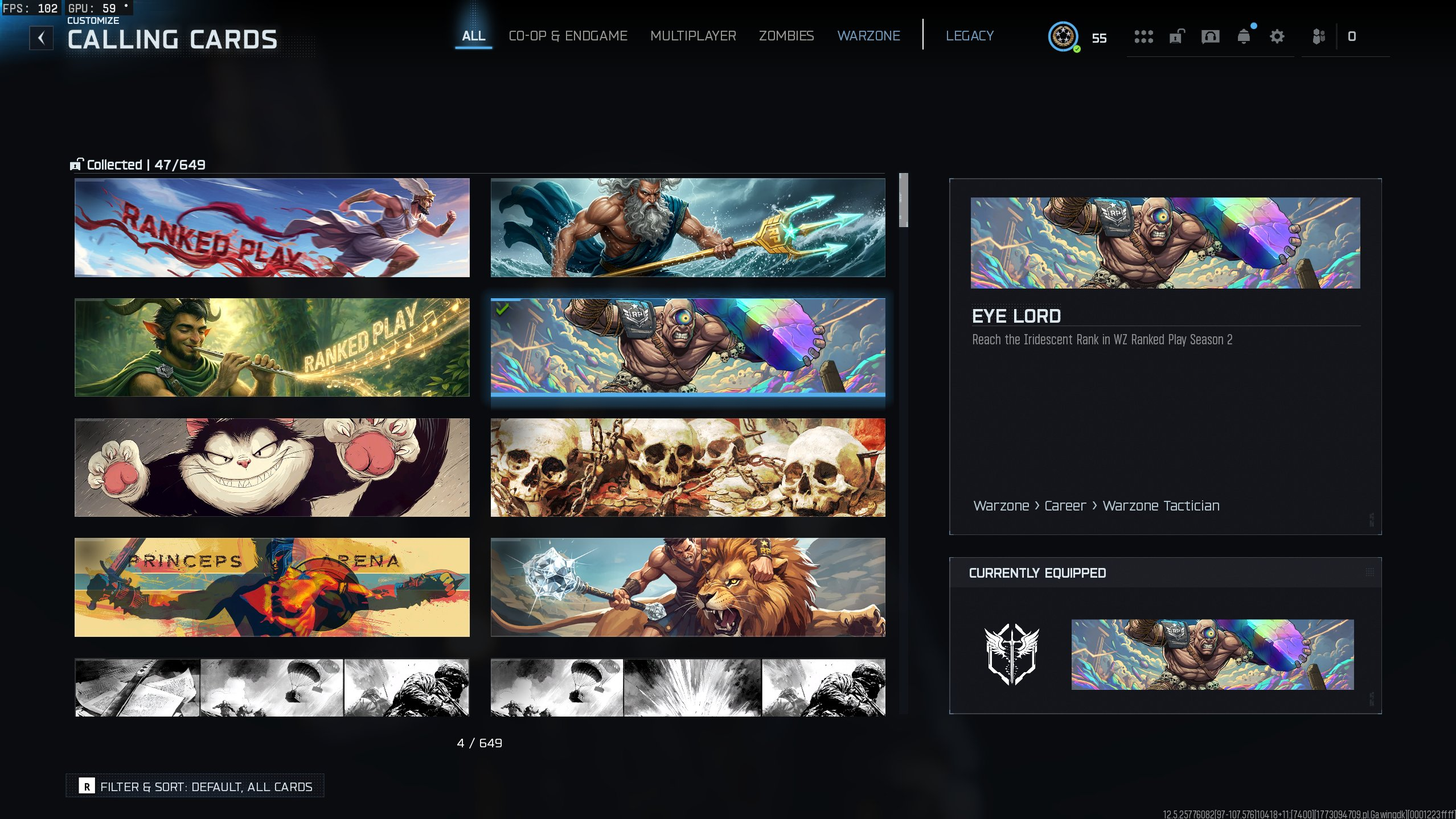The width and height of the screenshot is (1456, 819).
Task: Click the COD Points currency icon
Action: 1319,37
